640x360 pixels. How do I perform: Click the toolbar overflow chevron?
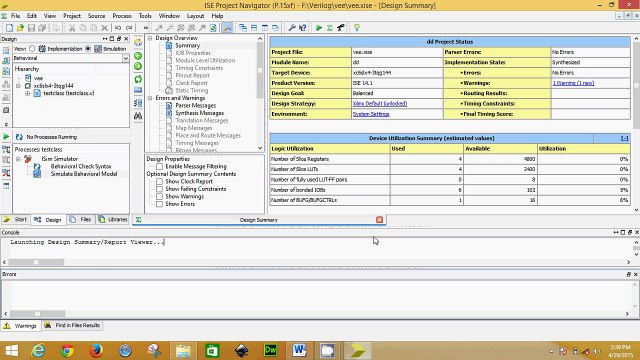tap(145, 28)
